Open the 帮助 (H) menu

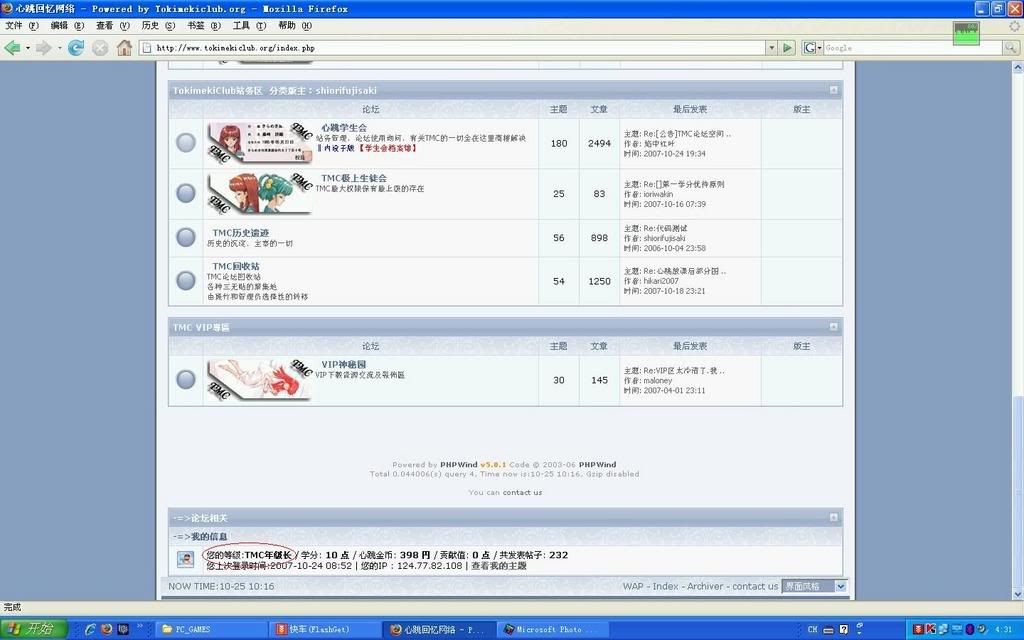tap(295, 26)
